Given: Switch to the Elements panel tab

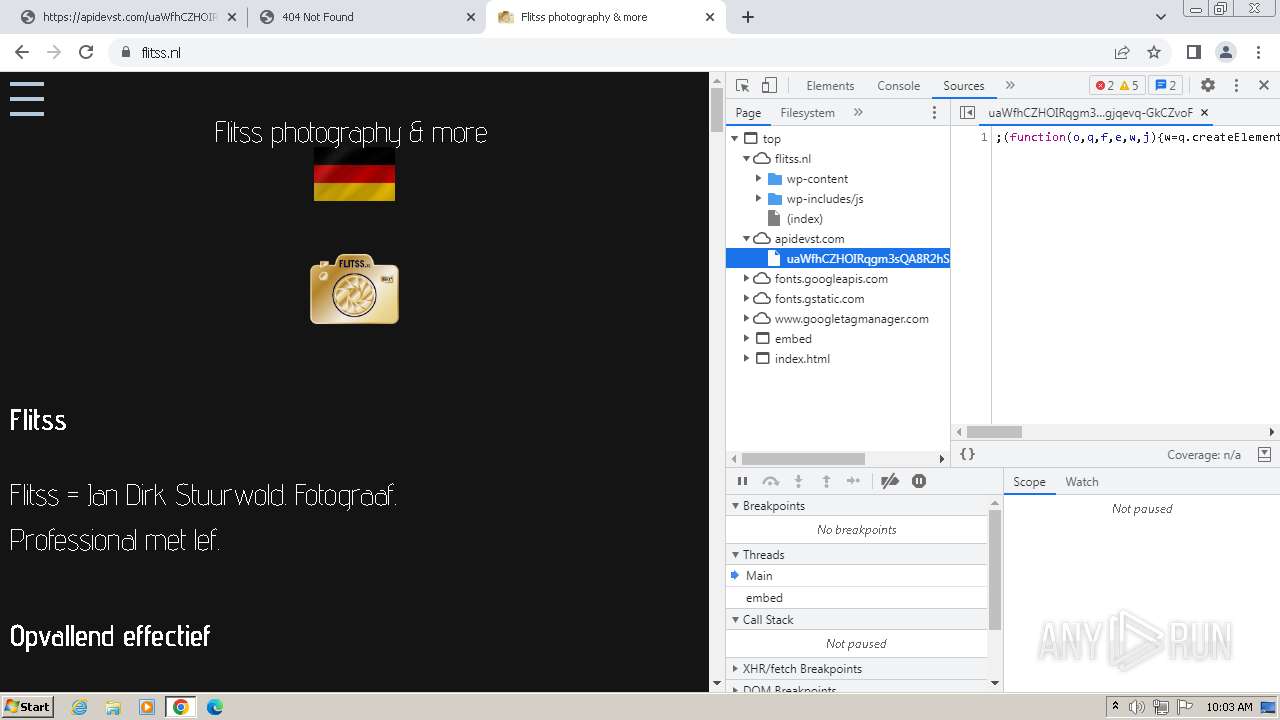Looking at the screenshot, I should [830, 86].
